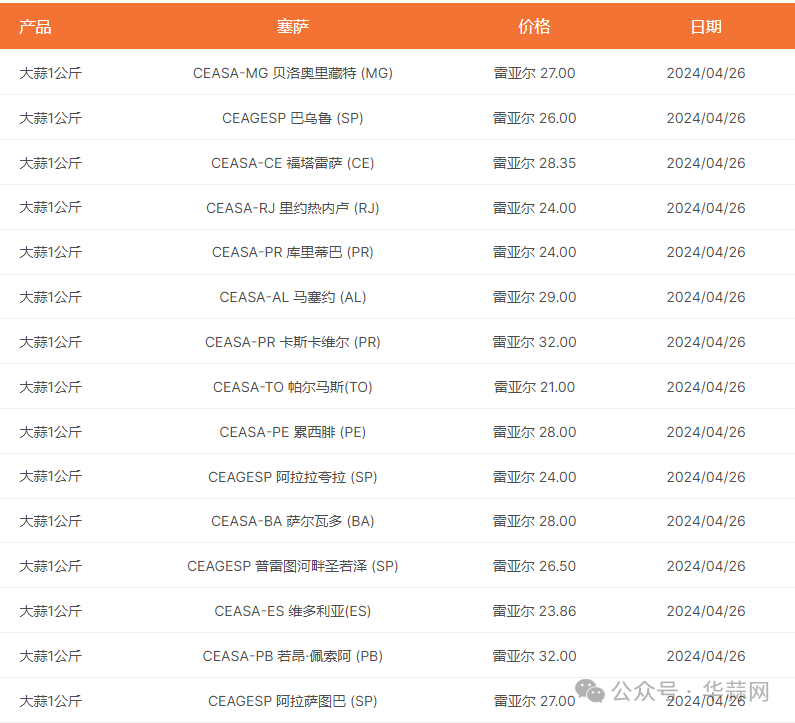Click CEASA-PR 库里蒂巴 (PR) market name
This screenshot has width=795, height=723.
pyautogui.click(x=292, y=252)
